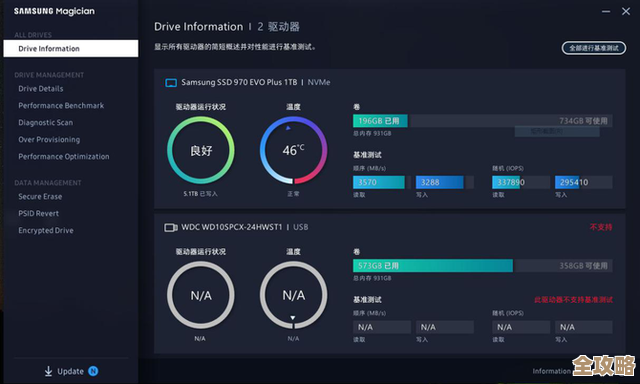Viewport: 640px width, 384px height.
Task: Select Performance Optimization
Action: click(x=64, y=157)
